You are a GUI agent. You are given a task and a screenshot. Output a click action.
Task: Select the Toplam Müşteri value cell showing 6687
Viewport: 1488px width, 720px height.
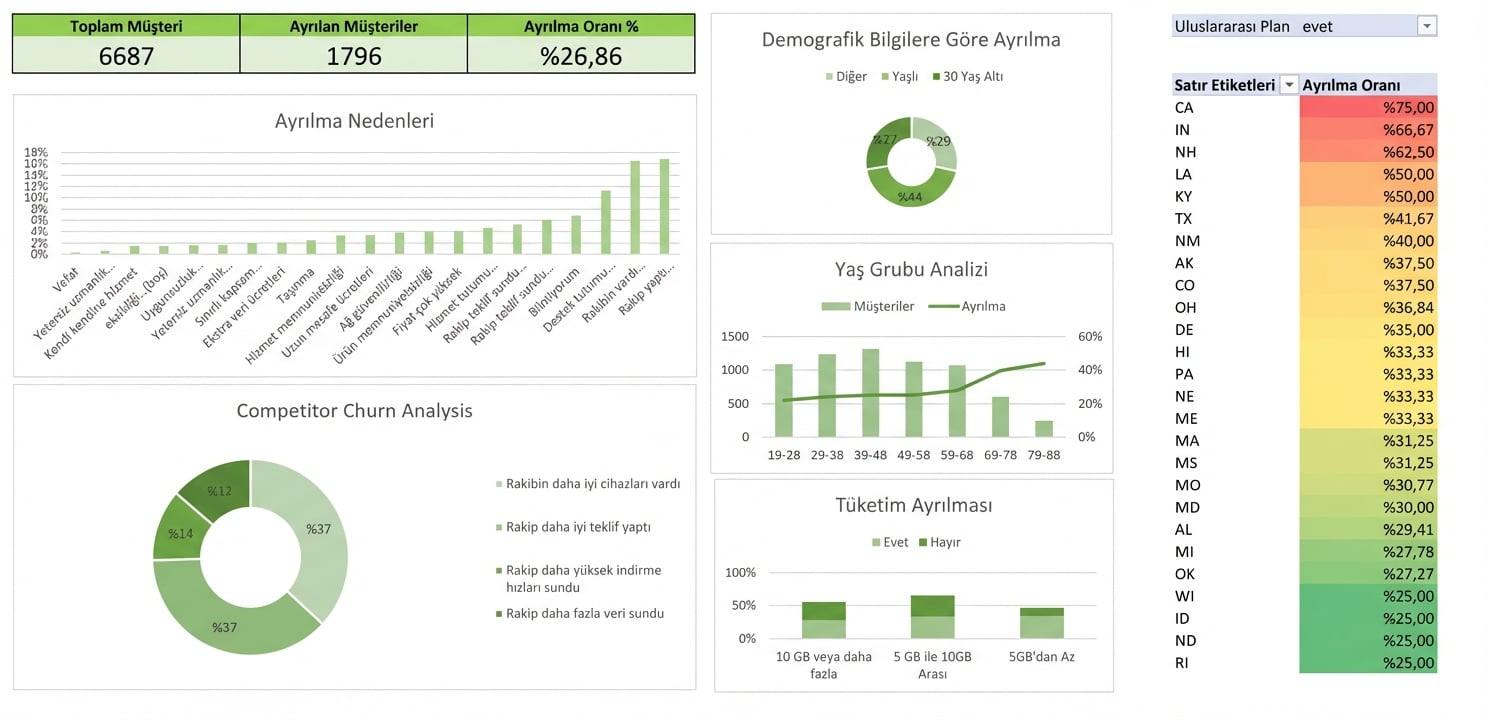coord(124,54)
